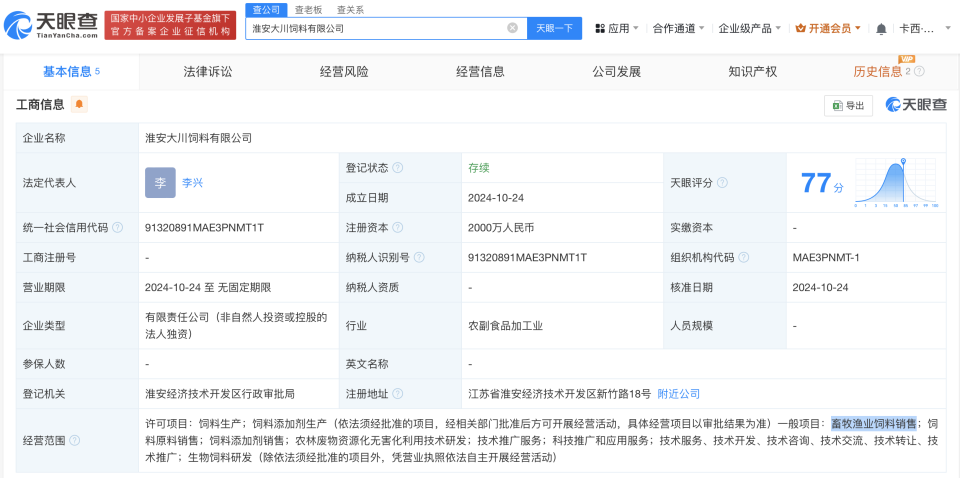
Task: Click the 工商信息 section heading
Action: click(x=40, y=105)
